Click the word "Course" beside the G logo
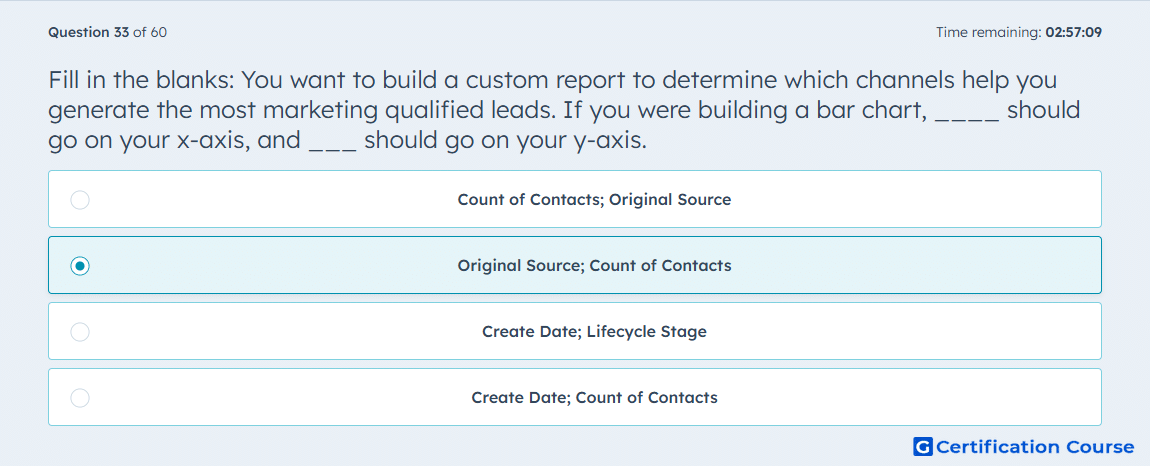The width and height of the screenshot is (1150, 466). coord(1100,447)
